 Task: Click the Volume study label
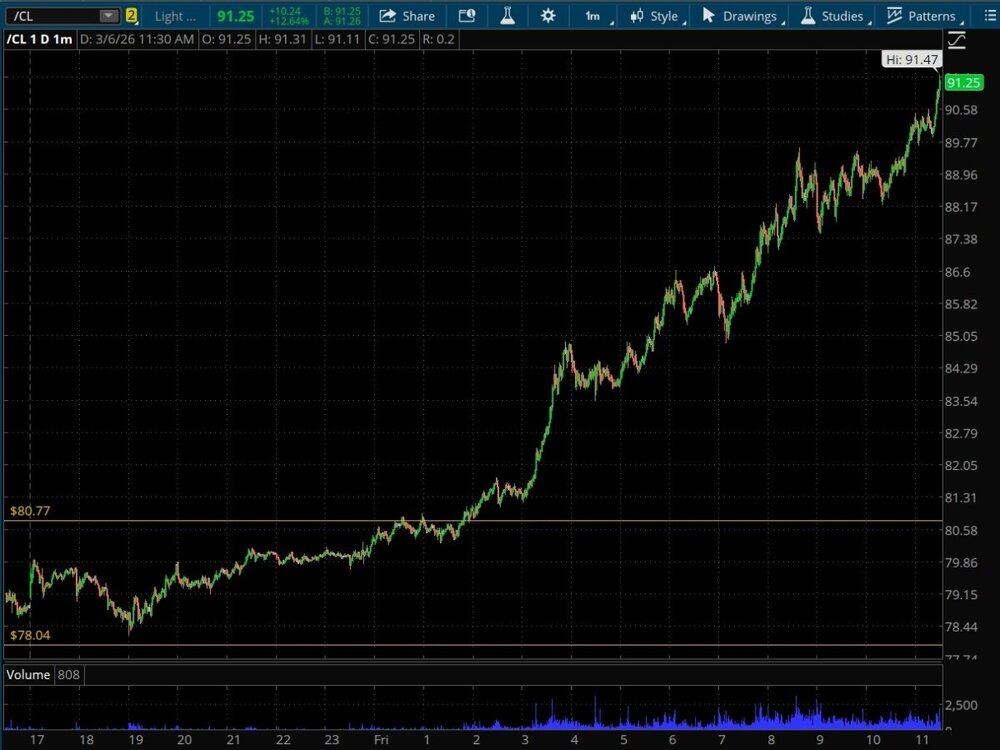tap(28, 675)
